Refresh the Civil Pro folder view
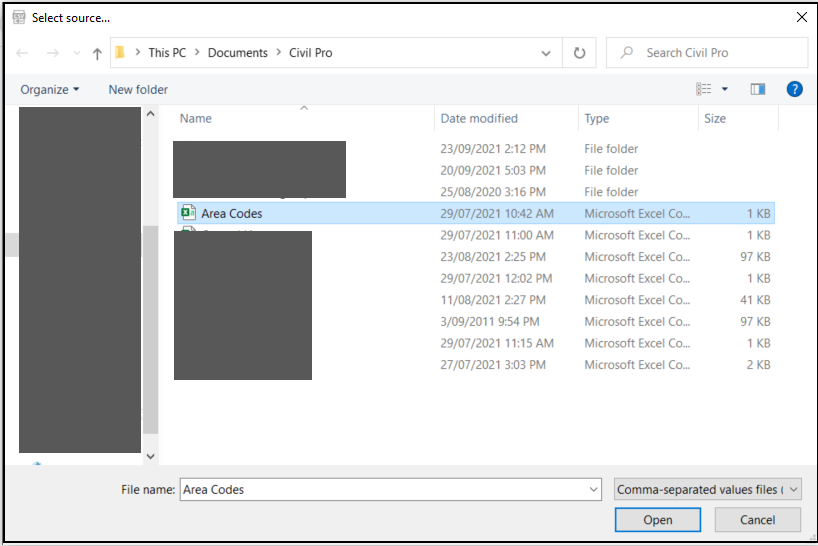Screen dimensions: 818x546 tap(579, 53)
